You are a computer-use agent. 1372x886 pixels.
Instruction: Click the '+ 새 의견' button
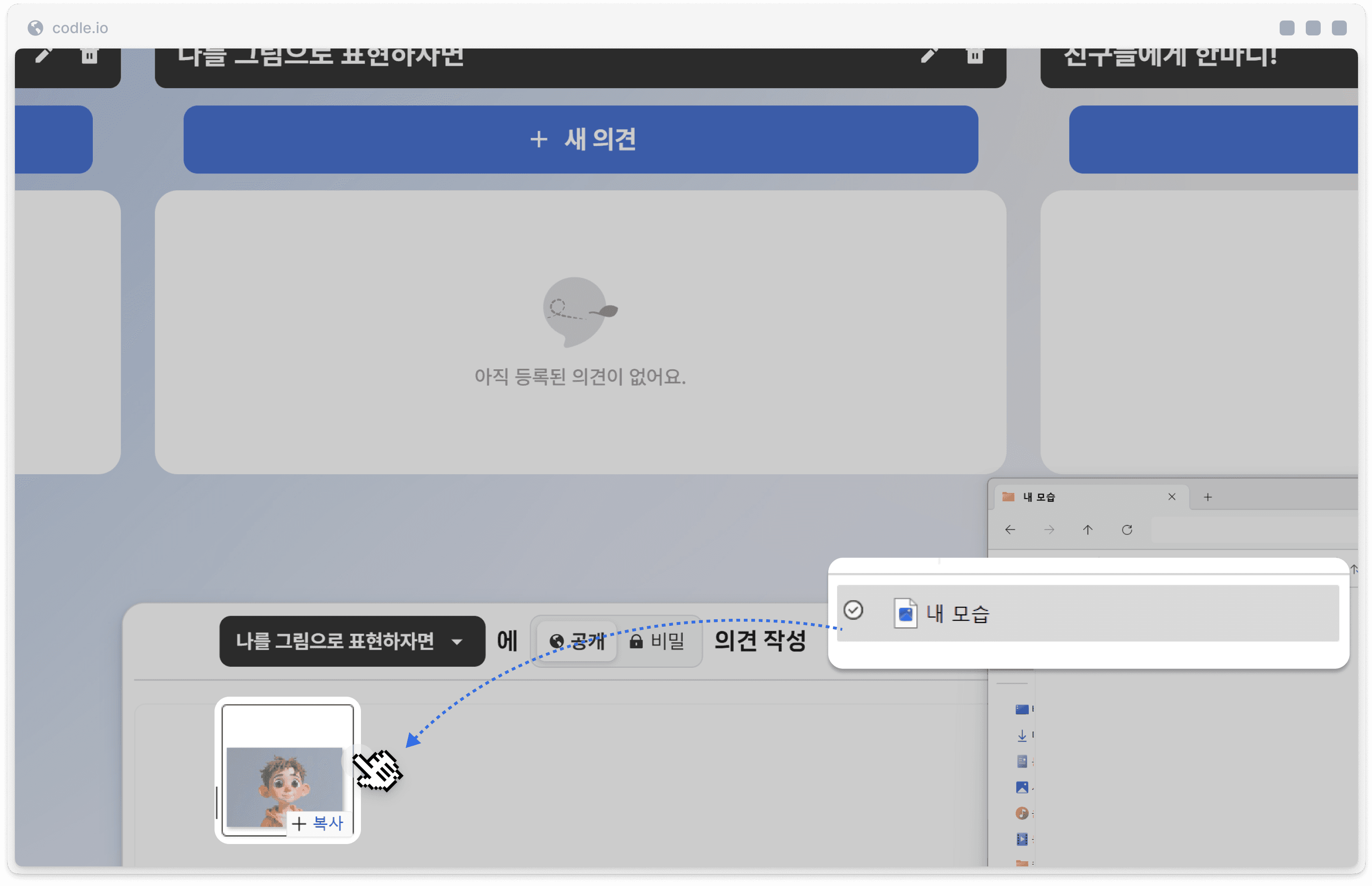tap(581, 139)
